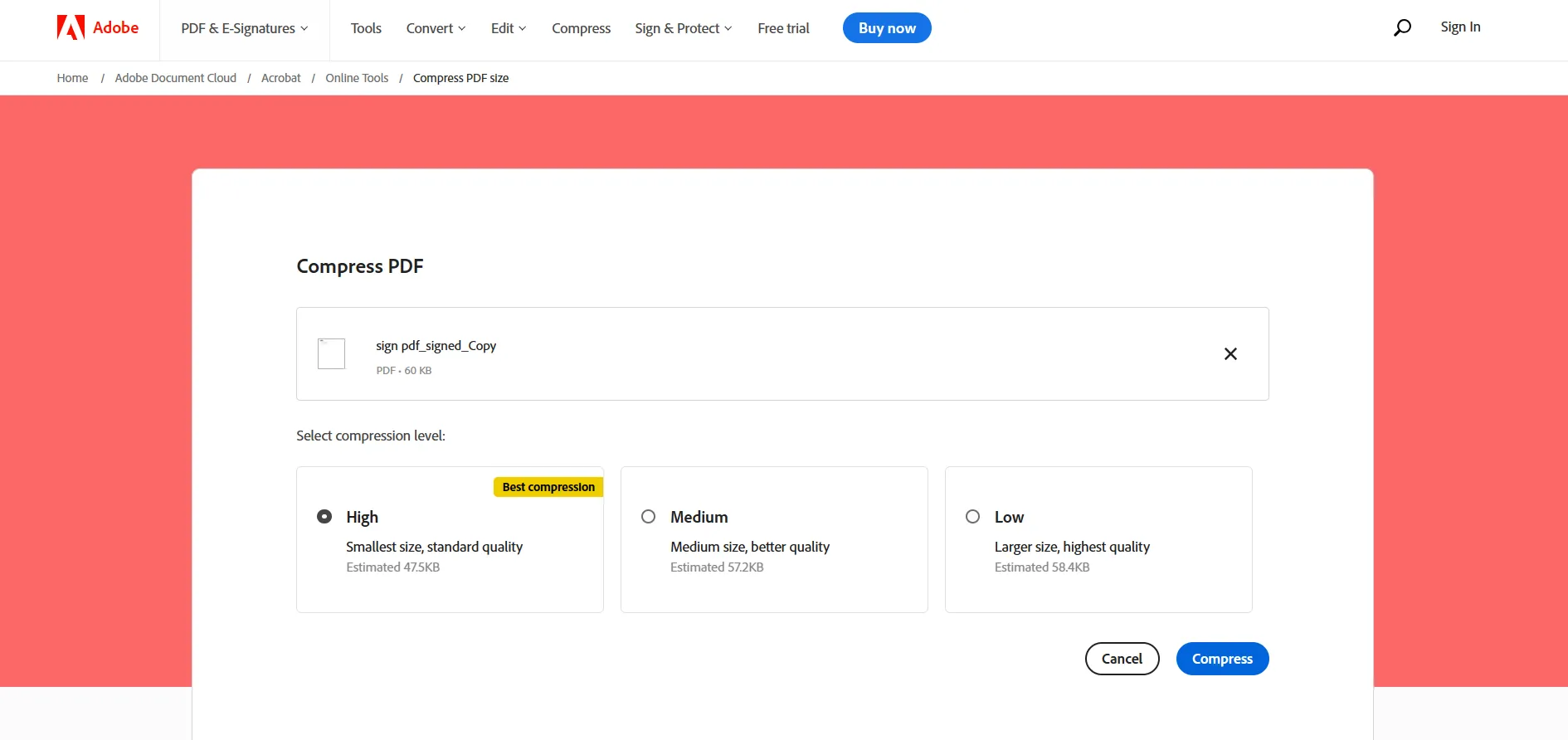Viewport: 1568px width, 740px height.
Task: Open search via magnifier icon
Action: (x=1402, y=27)
